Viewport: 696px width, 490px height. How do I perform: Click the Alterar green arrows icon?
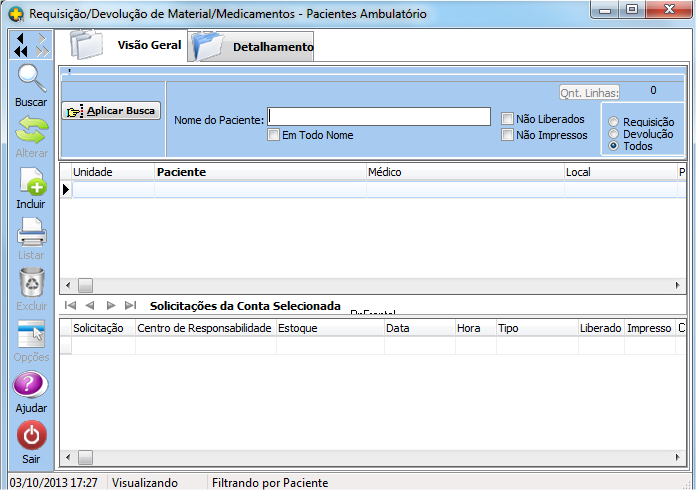click(x=30, y=130)
